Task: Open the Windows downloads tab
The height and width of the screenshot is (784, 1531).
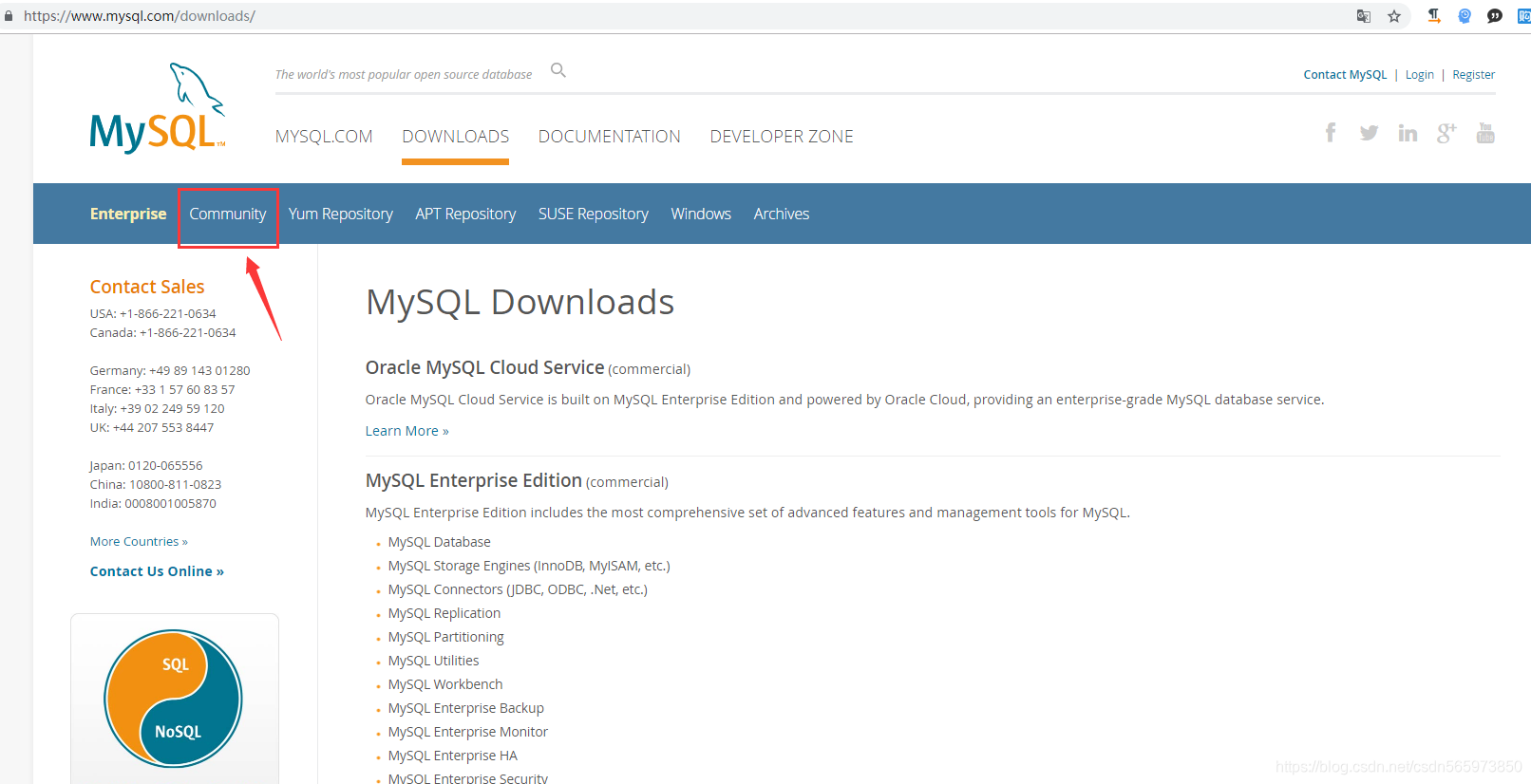Action: [x=701, y=214]
